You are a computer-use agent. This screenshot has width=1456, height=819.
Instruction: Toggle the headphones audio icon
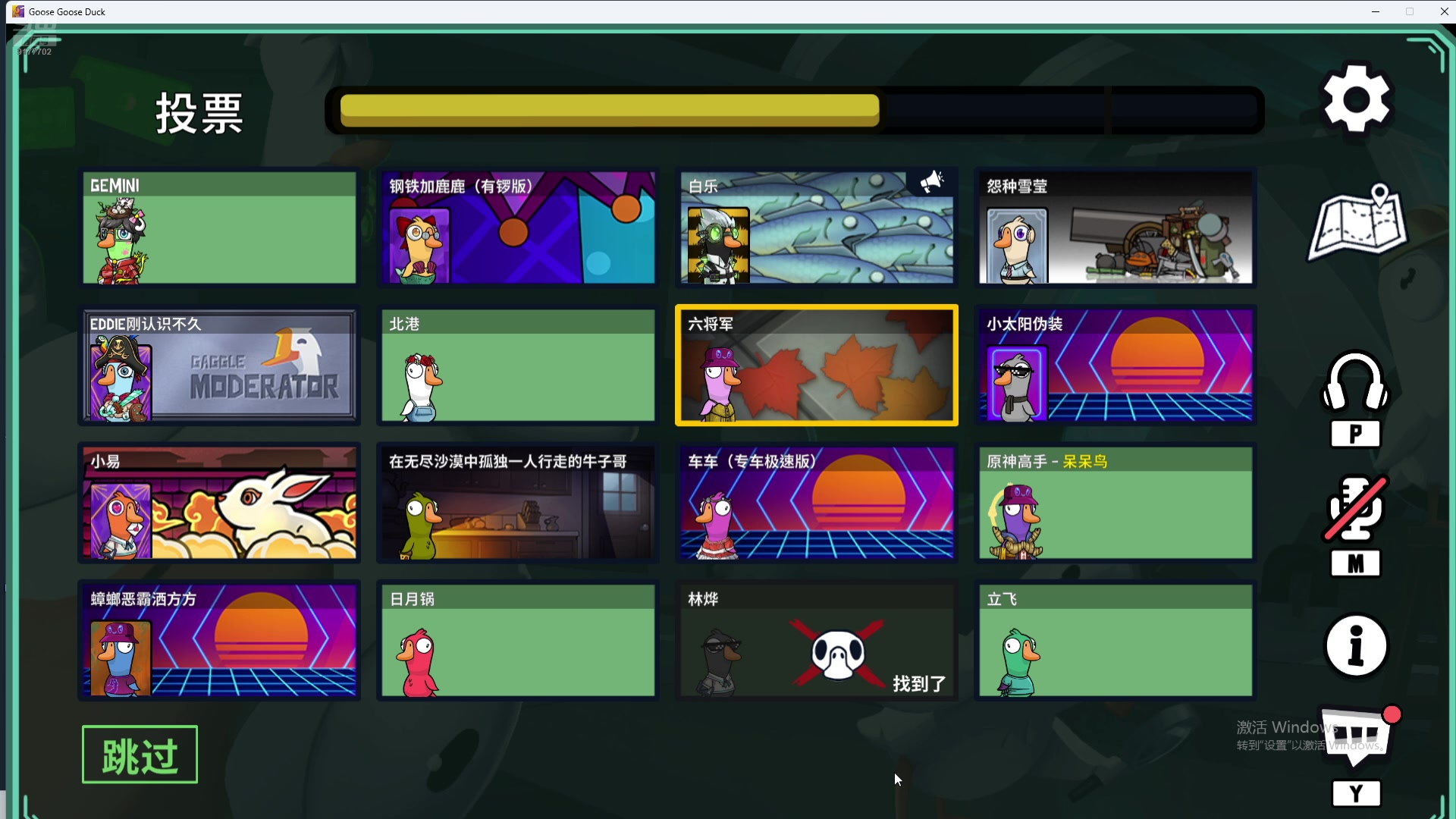pos(1355,381)
